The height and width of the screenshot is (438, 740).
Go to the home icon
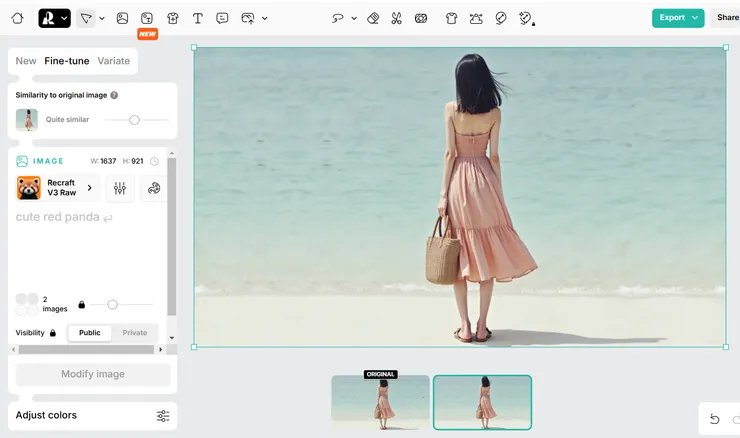coord(18,18)
